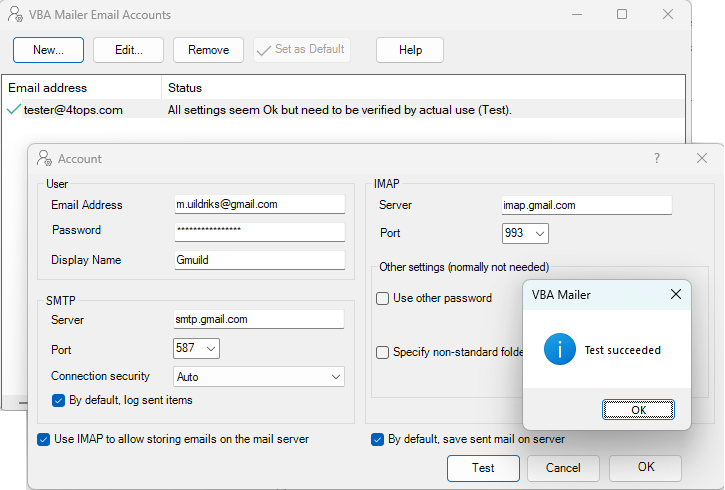Click the green checkmark beside tester@4tops.com
The width and height of the screenshot is (725, 490).
click(13, 110)
